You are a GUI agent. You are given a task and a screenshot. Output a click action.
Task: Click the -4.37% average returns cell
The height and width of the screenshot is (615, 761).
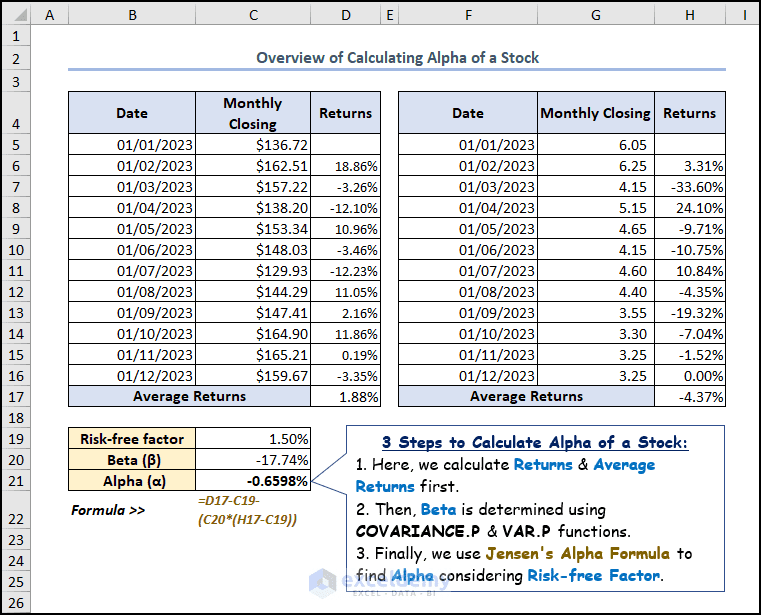coord(690,397)
